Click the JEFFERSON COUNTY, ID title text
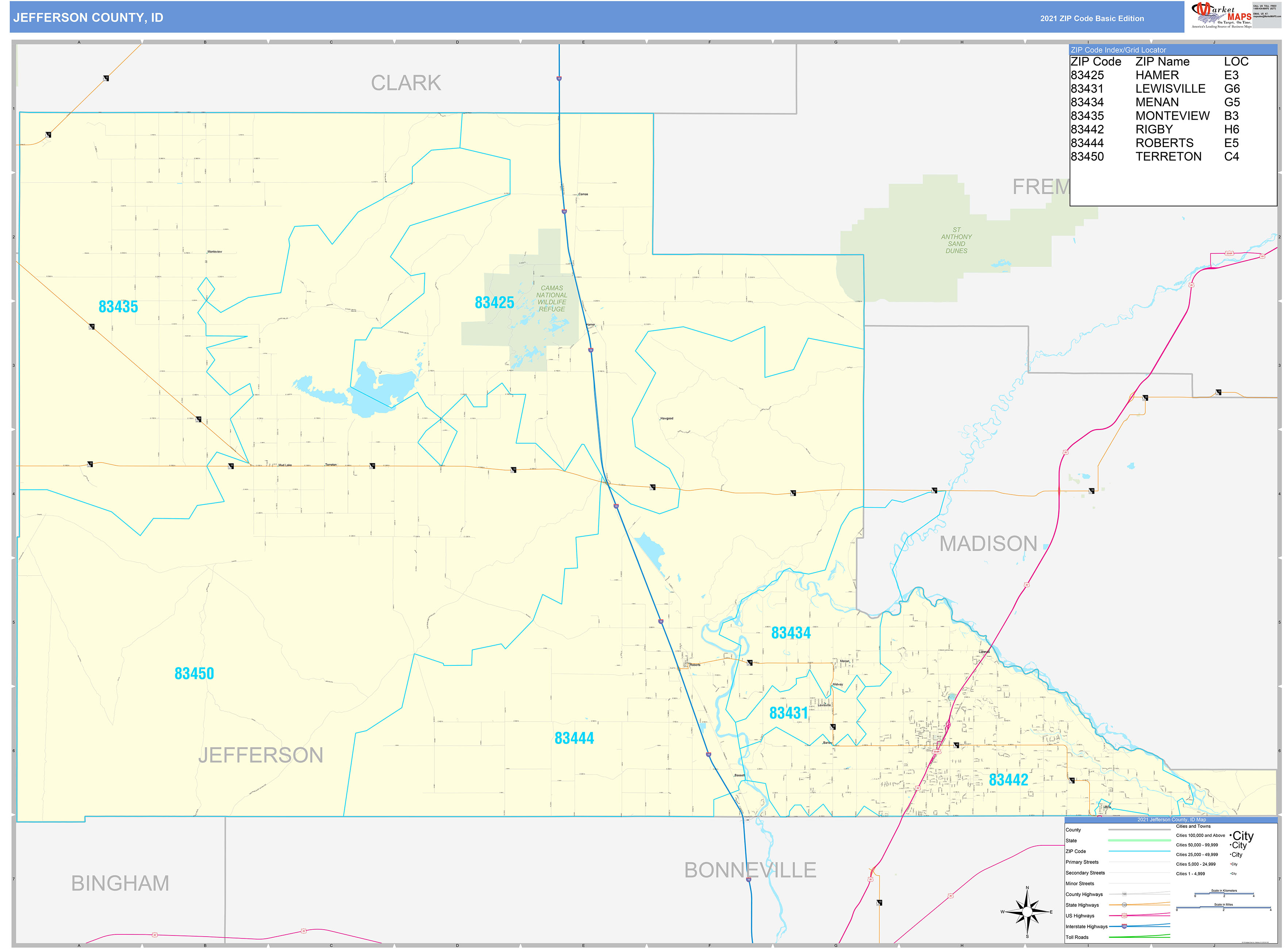1288x949 pixels. pyautogui.click(x=88, y=18)
